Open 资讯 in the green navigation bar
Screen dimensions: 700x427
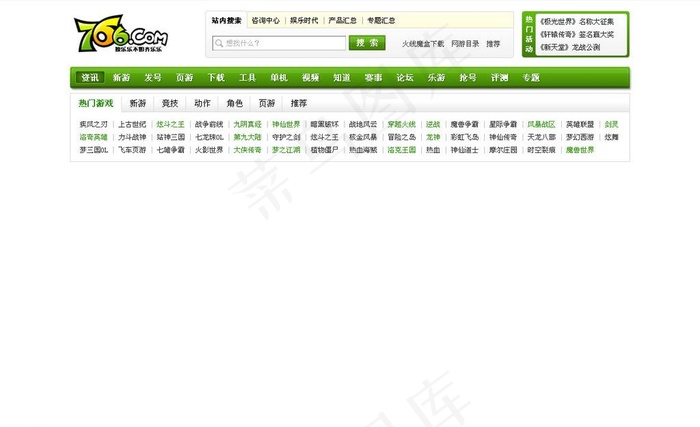(90, 78)
